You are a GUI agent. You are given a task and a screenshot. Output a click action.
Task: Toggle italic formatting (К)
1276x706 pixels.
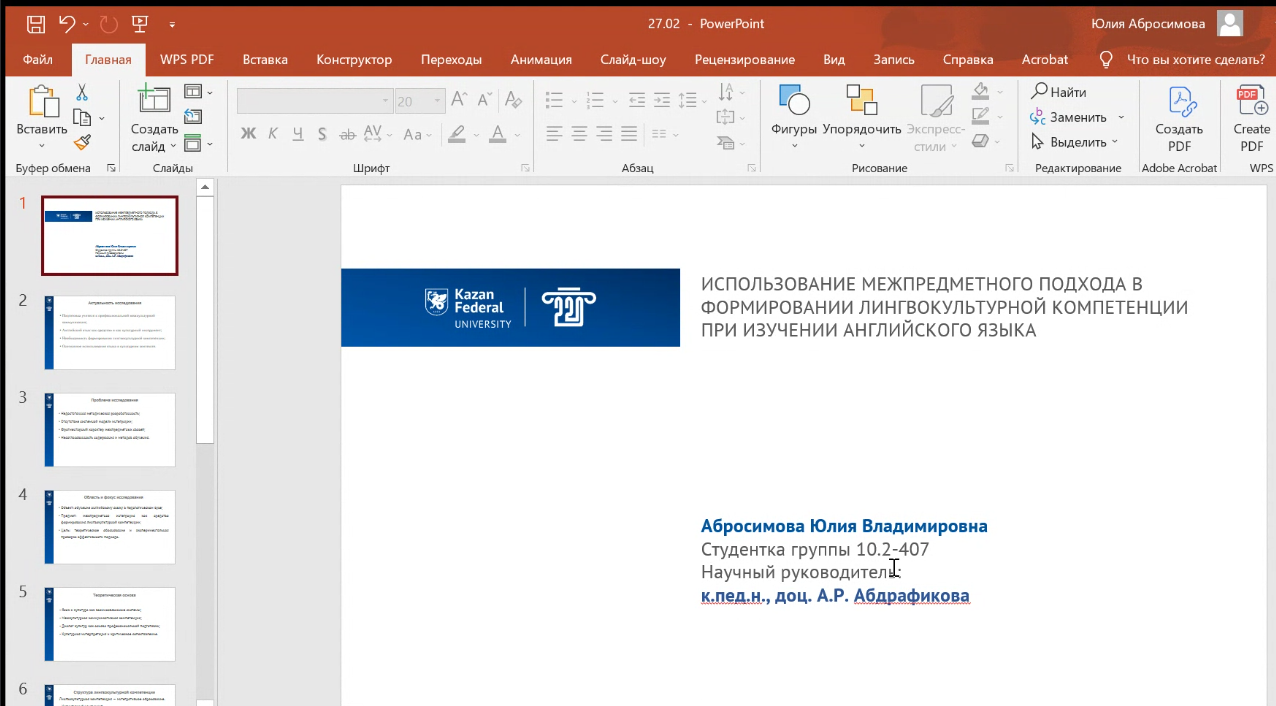(273, 134)
